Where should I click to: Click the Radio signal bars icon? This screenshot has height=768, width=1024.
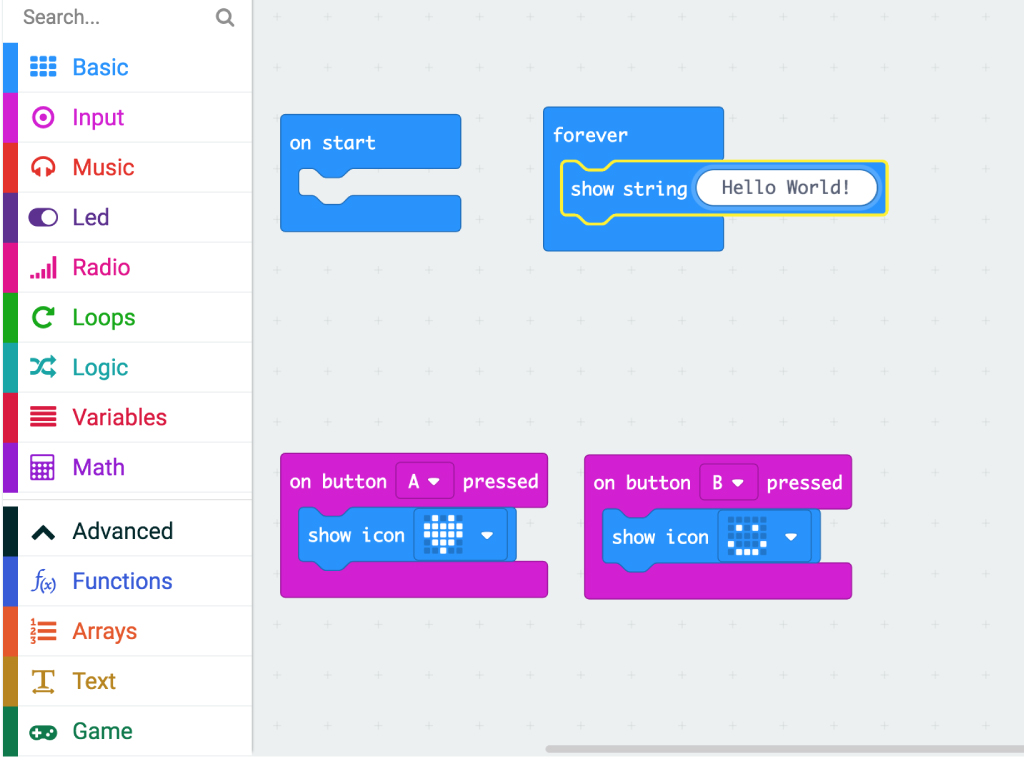[43, 267]
